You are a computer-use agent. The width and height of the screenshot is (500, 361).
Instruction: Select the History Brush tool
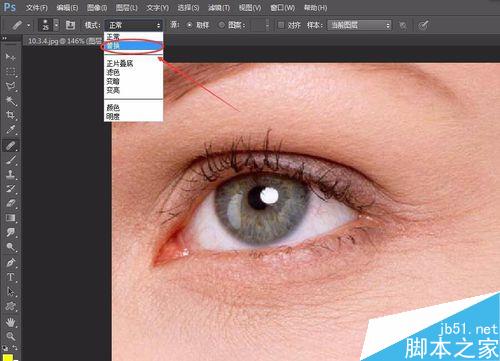pyautogui.click(x=10, y=189)
